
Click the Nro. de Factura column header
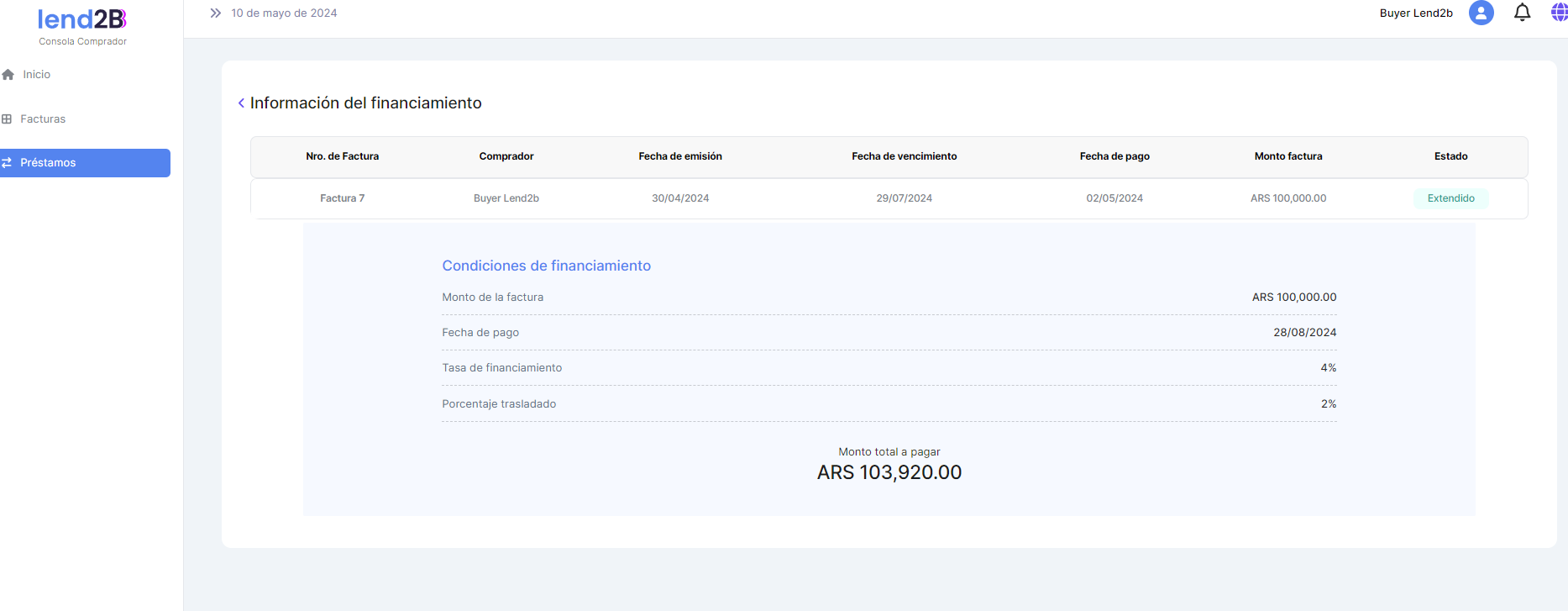coord(342,156)
